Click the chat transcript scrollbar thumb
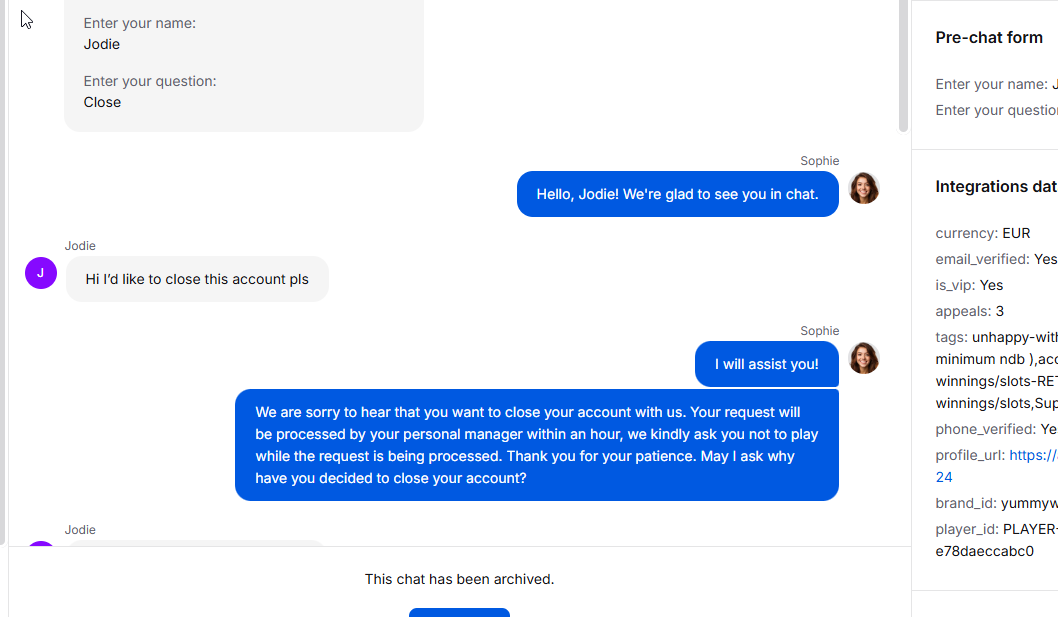Viewport: 1058px width, 617px height. click(x=903, y=66)
